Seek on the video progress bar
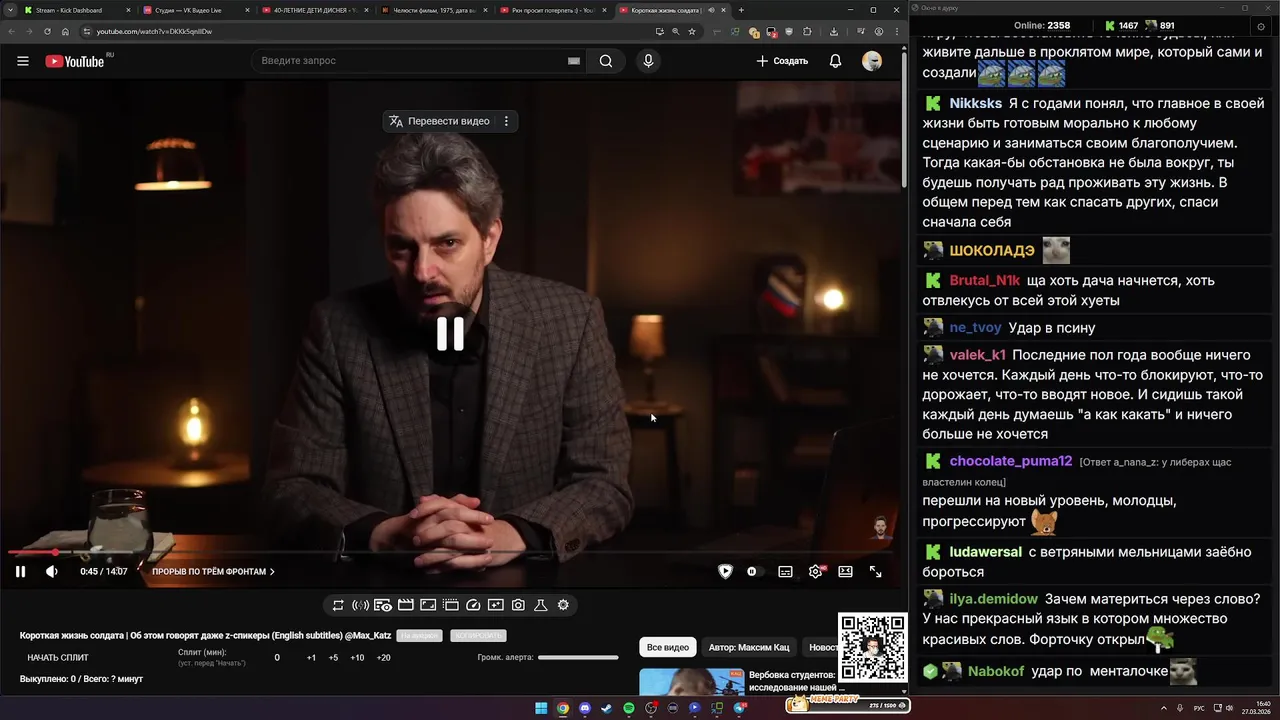This screenshot has height=720, width=1280. 450,552
